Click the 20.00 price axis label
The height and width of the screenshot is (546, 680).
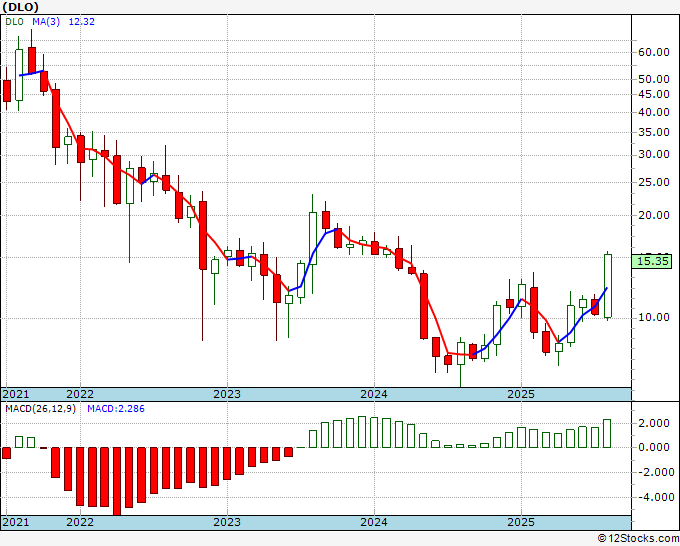point(654,215)
